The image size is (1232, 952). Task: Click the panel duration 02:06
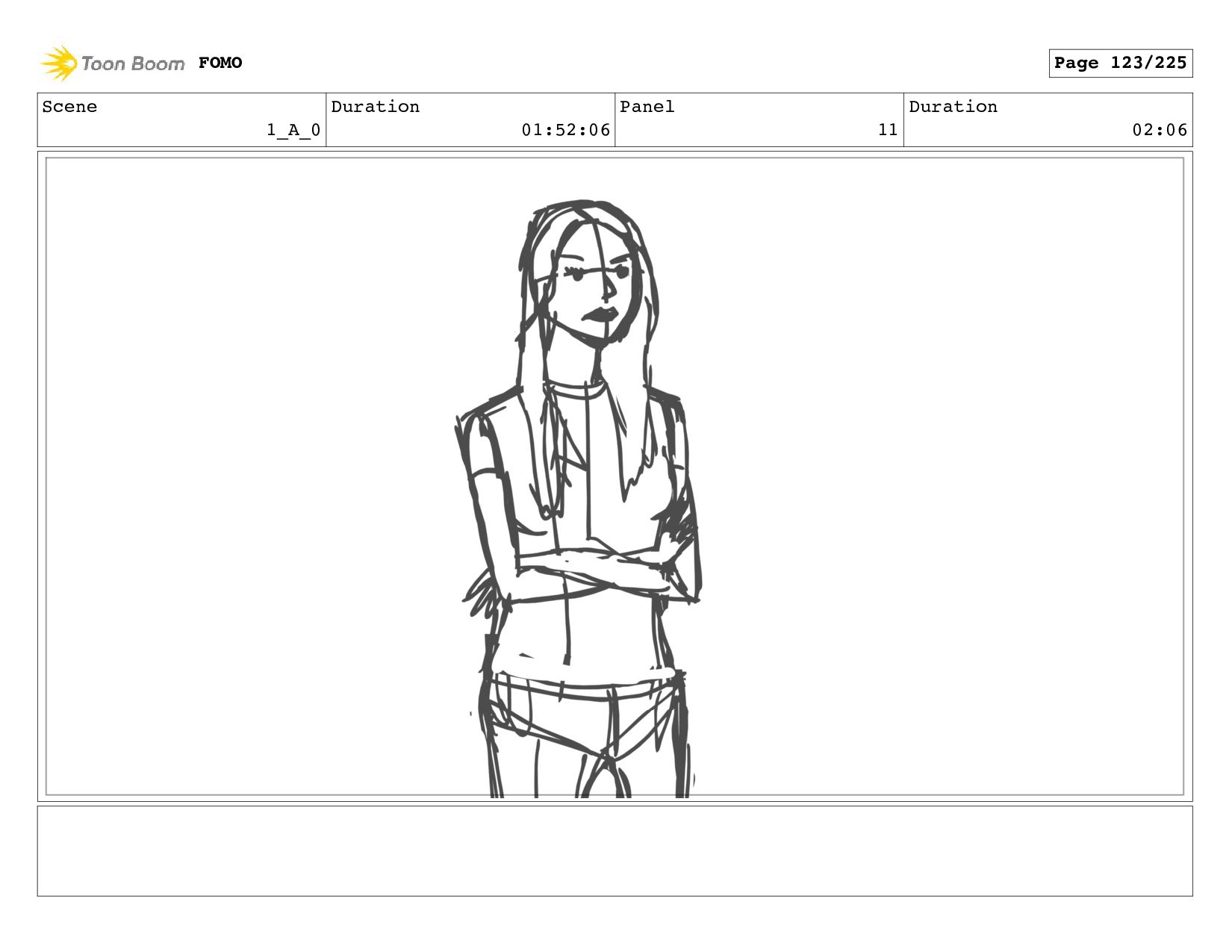pyautogui.click(x=1159, y=130)
